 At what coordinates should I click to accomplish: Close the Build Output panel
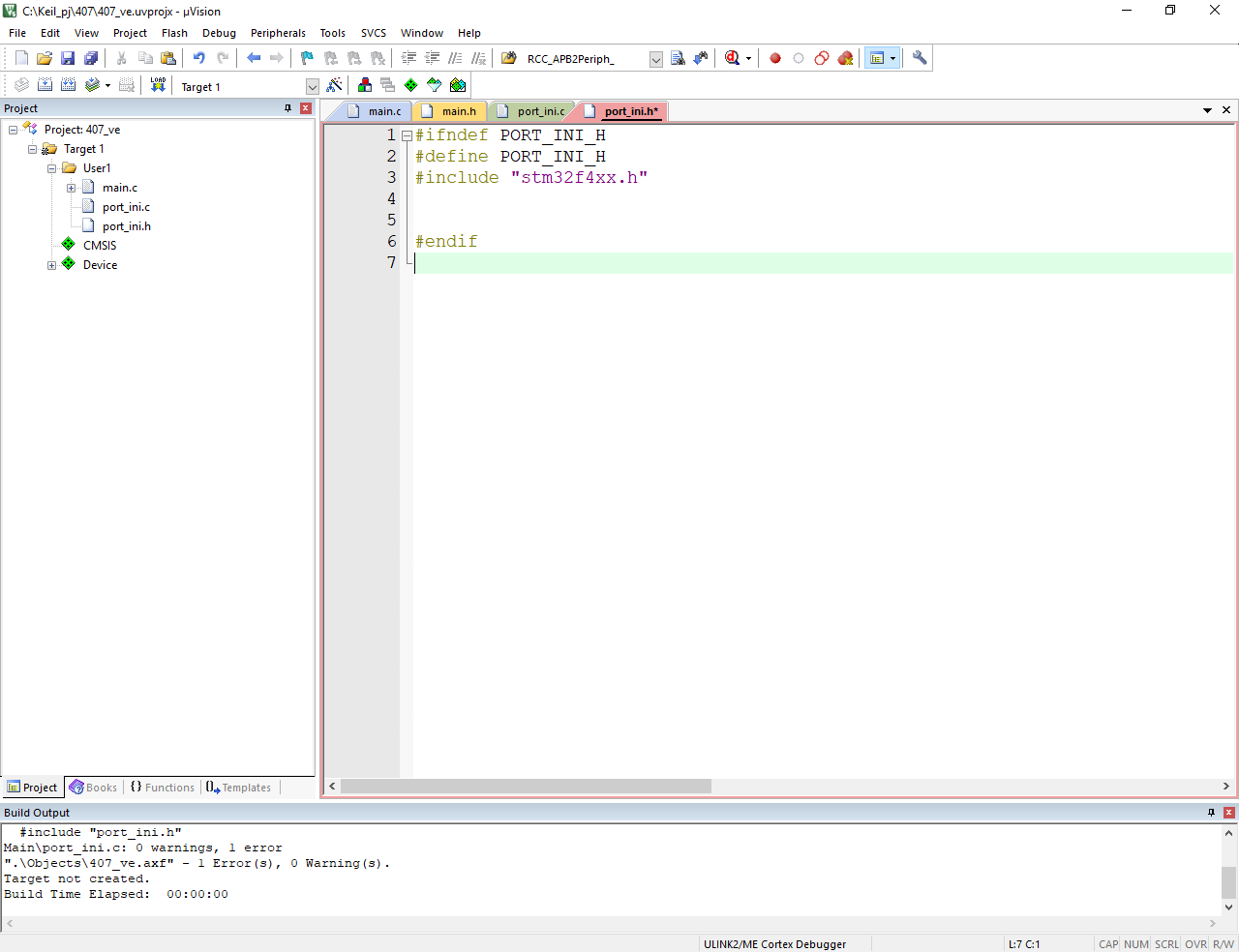[x=1229, y=813]
